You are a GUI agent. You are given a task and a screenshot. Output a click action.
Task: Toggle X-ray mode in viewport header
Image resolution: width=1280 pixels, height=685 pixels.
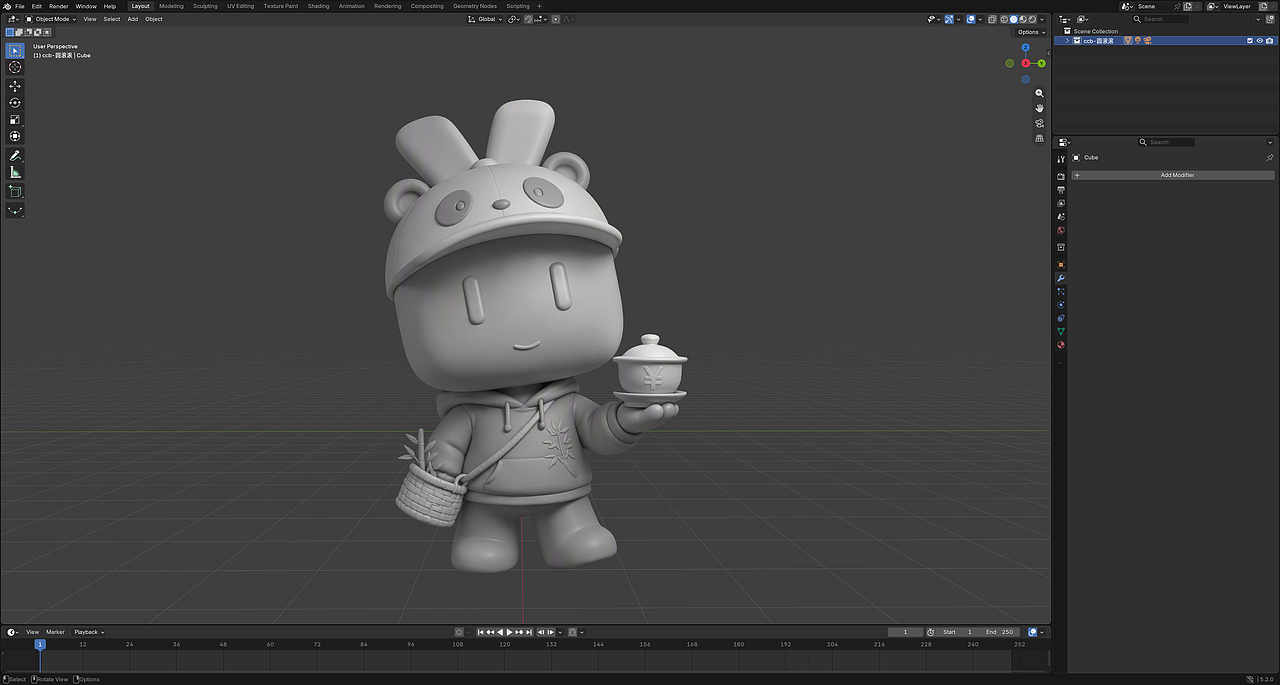pyautogui.click(x=992, y=19)
